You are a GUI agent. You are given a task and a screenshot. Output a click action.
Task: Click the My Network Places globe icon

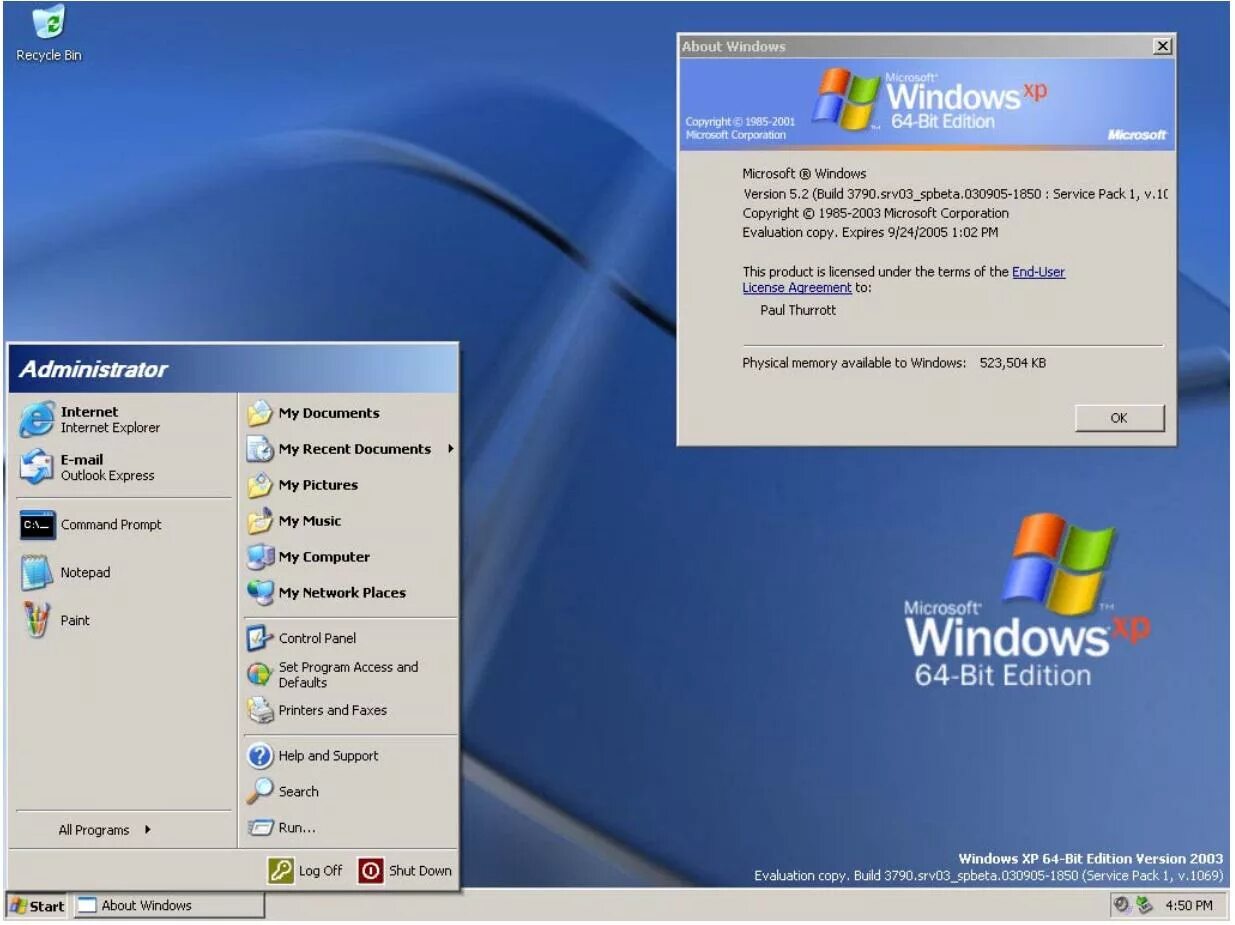click(260, 593)
